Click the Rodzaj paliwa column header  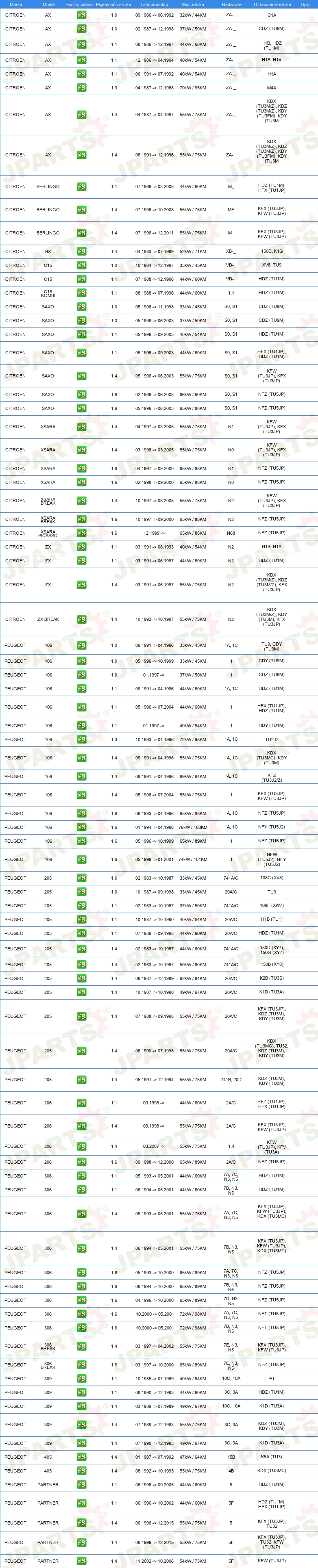(x=79, y=4)
